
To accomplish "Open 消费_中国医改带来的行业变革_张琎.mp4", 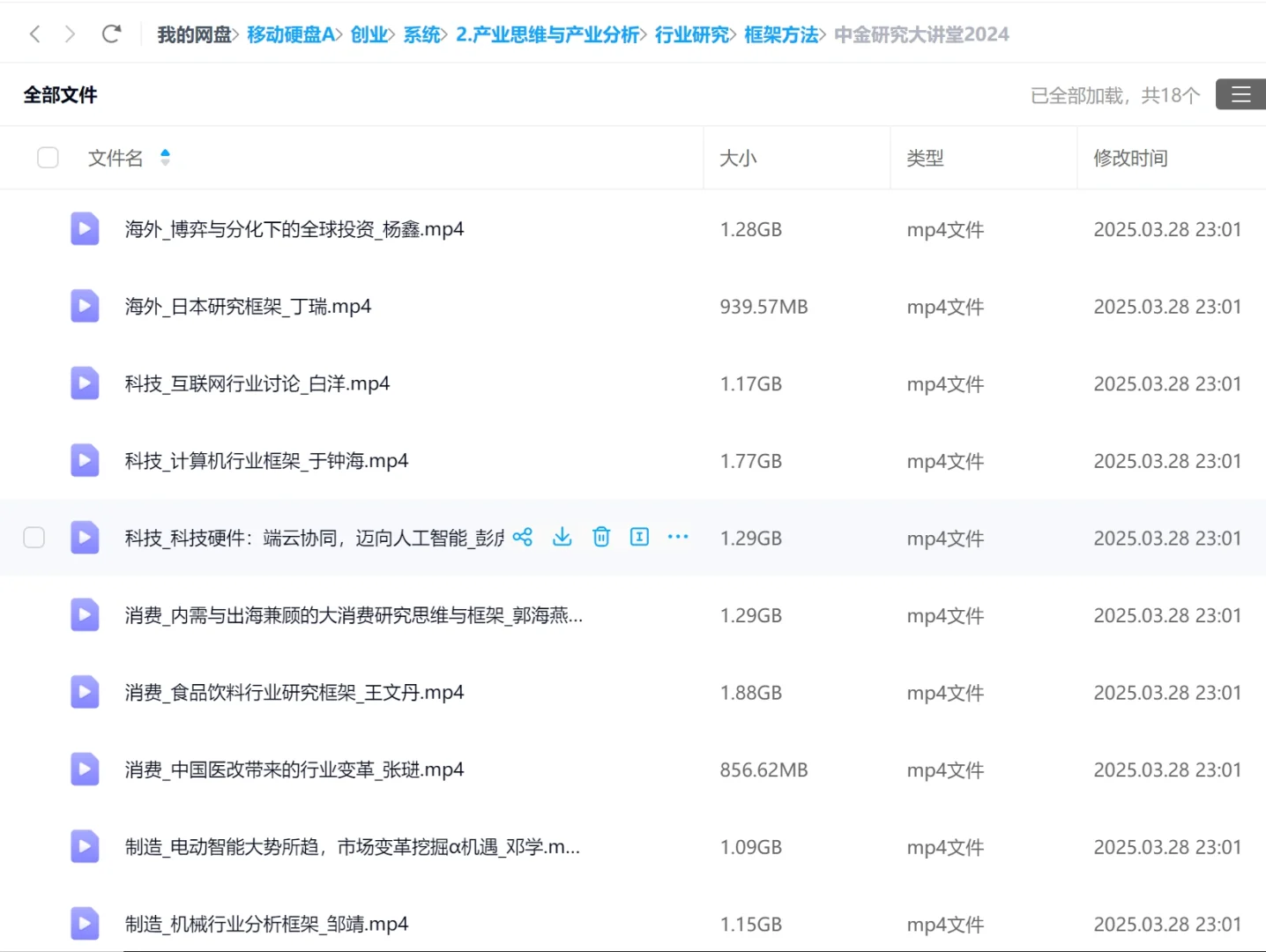I will (x=294, y=770).
